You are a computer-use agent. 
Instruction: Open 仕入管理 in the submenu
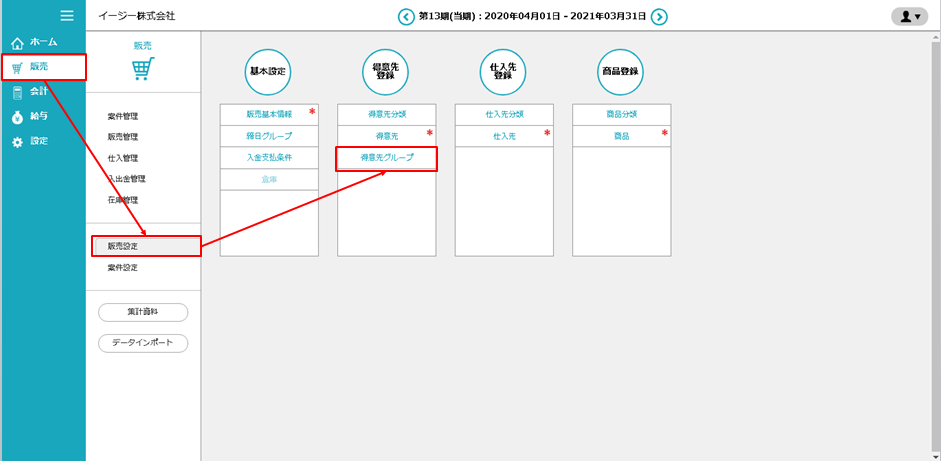(123, 158)
